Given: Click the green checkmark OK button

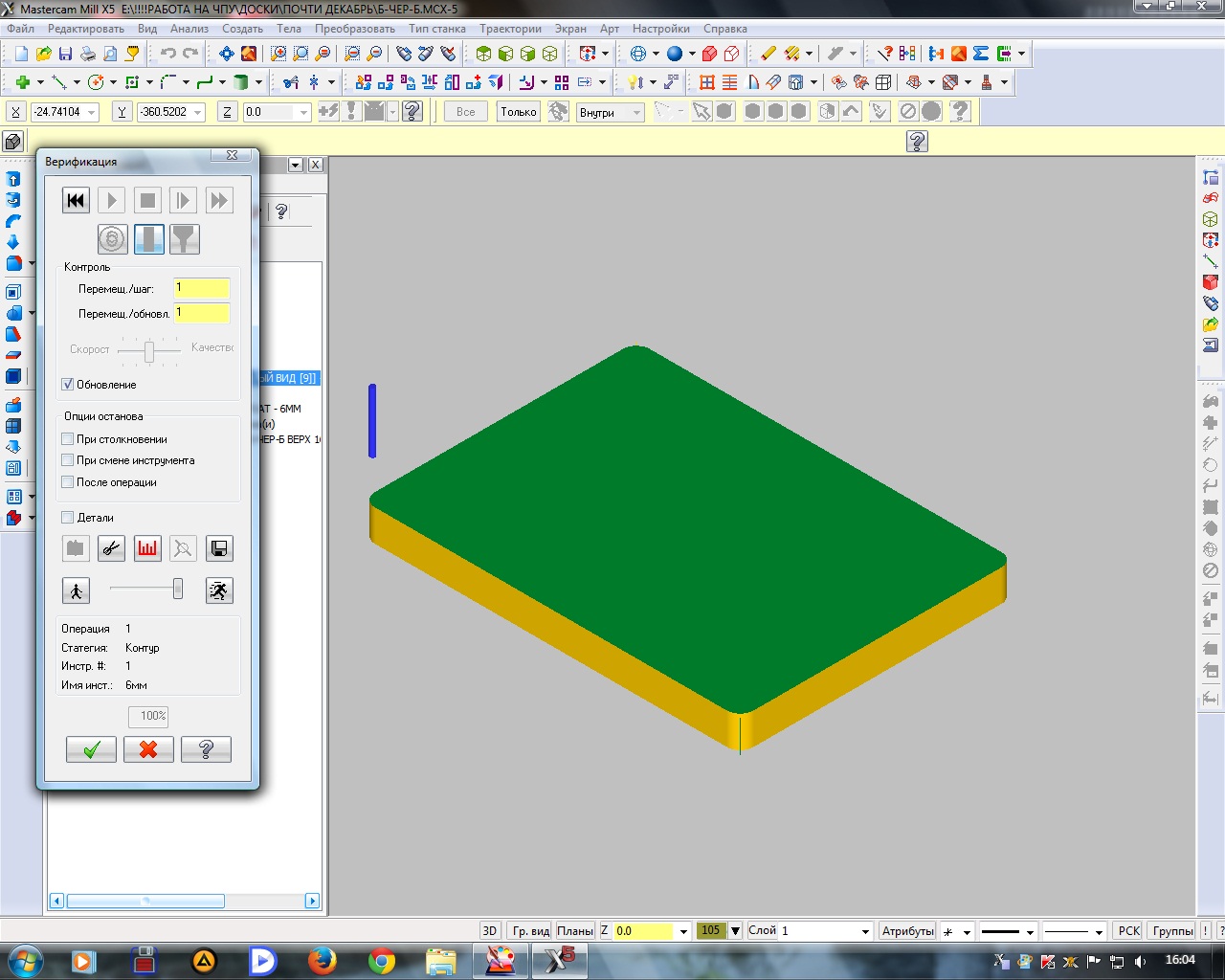Looking at the screenshot, I should click(91, 749).
